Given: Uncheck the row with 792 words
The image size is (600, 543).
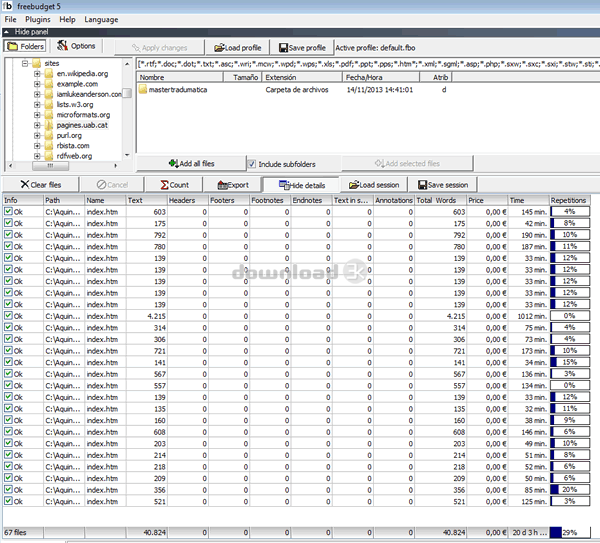Looking at the screenshot, I should point(8,235).
